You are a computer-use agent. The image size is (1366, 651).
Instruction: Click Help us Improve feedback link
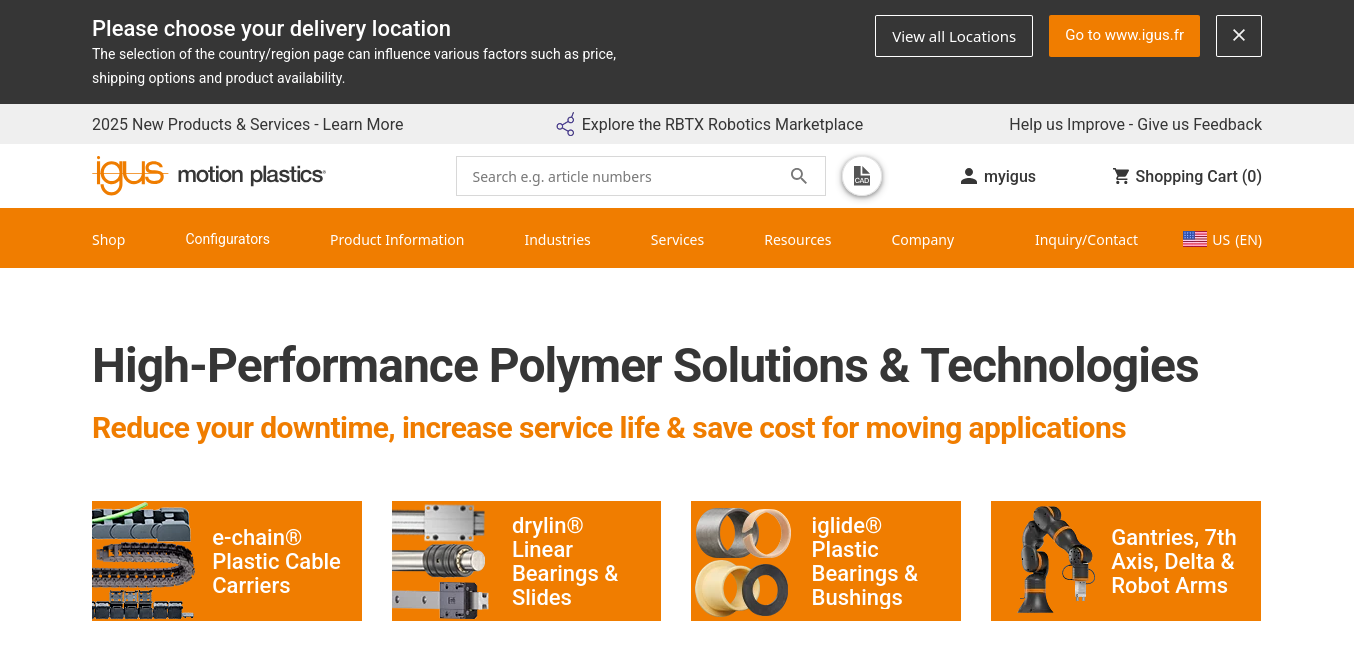coord(1135,125)
